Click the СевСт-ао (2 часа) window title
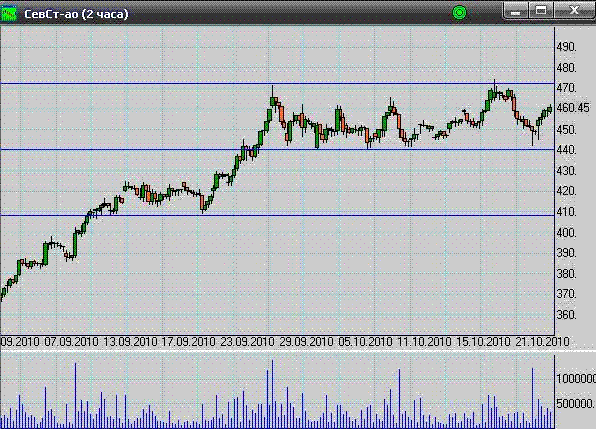596x429 pixels. (x=76, y=14)
